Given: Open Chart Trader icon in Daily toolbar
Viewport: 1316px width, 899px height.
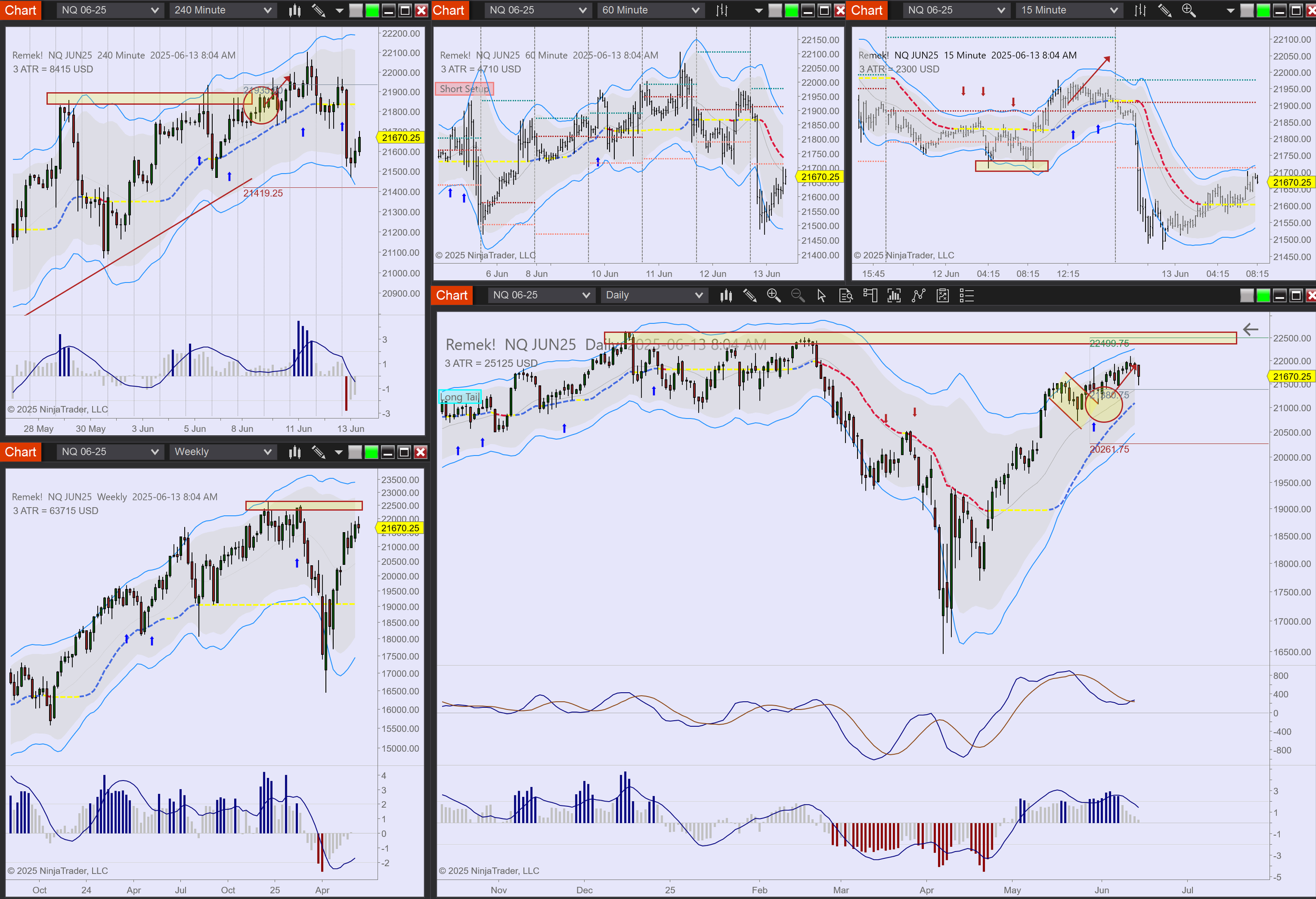Looking at the screenshot, I should (870, 295).
